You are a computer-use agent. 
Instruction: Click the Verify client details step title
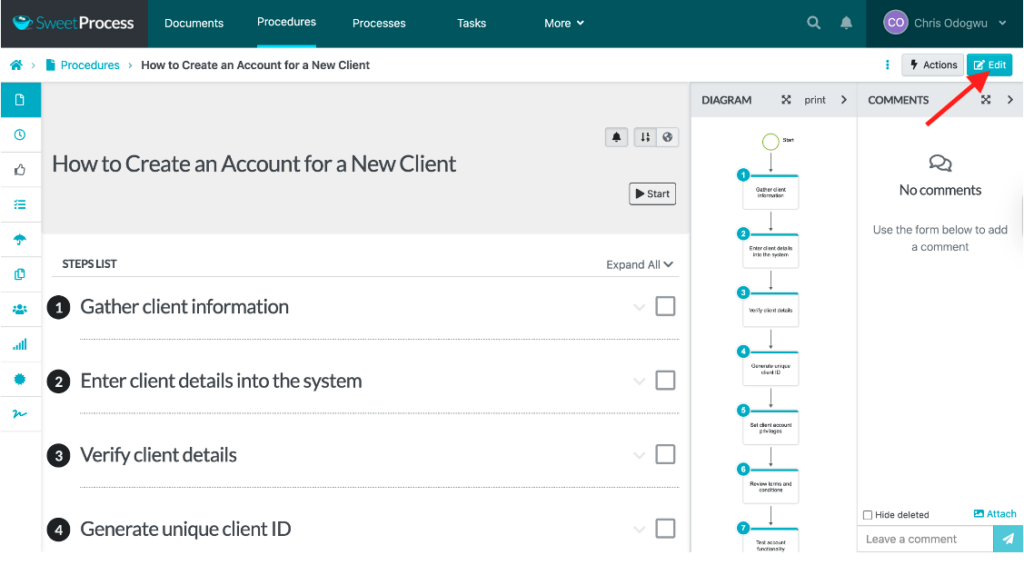coord(158,454)
